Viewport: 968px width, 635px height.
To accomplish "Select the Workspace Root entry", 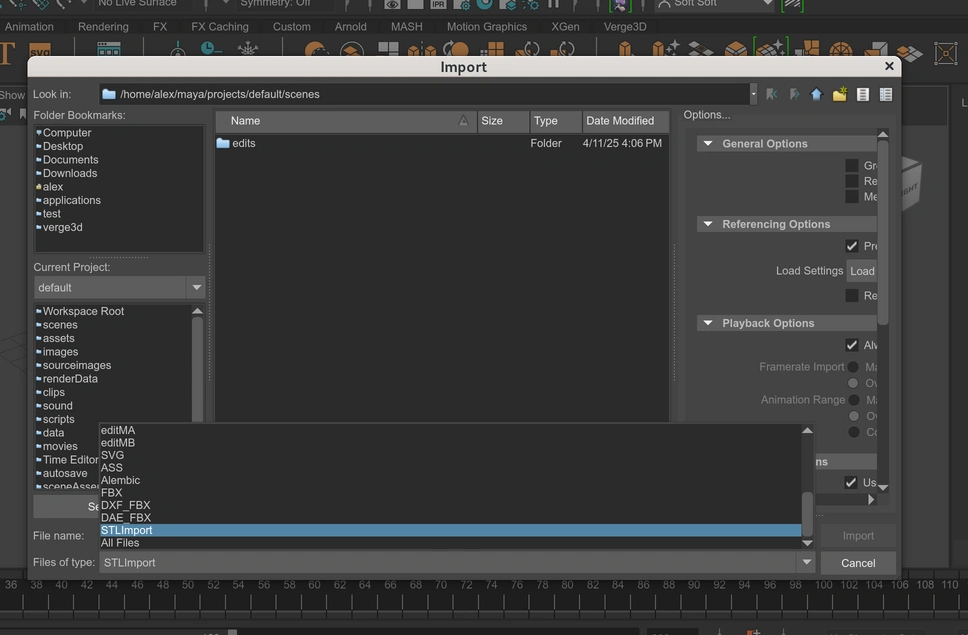I will coord(83,311).
